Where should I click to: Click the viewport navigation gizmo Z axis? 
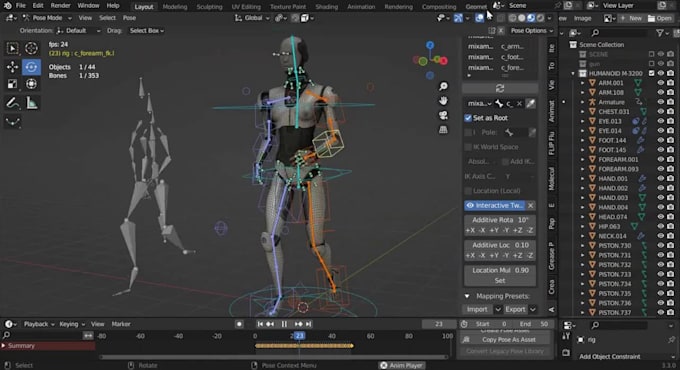point(430,45)
